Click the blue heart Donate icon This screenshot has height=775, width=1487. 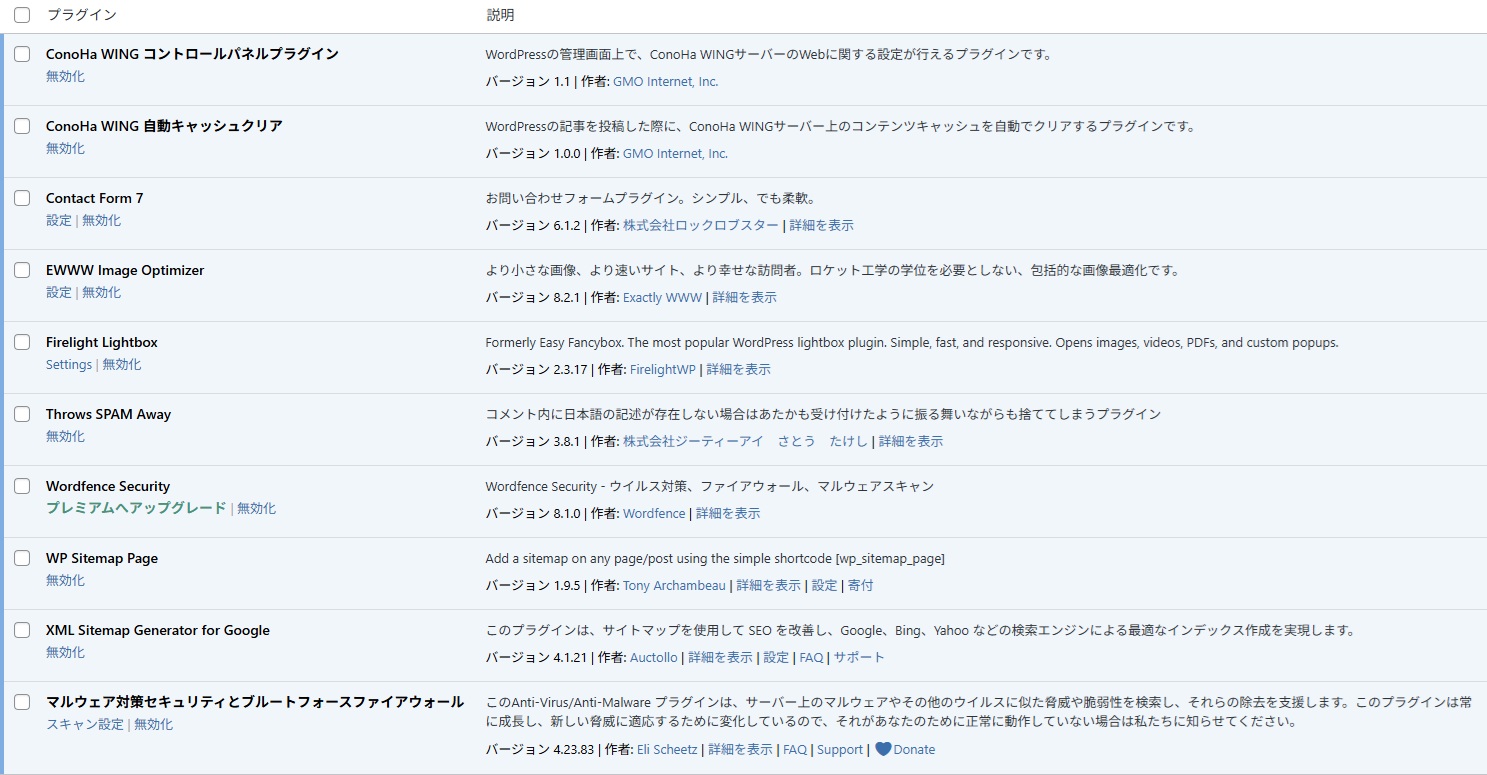883,749
